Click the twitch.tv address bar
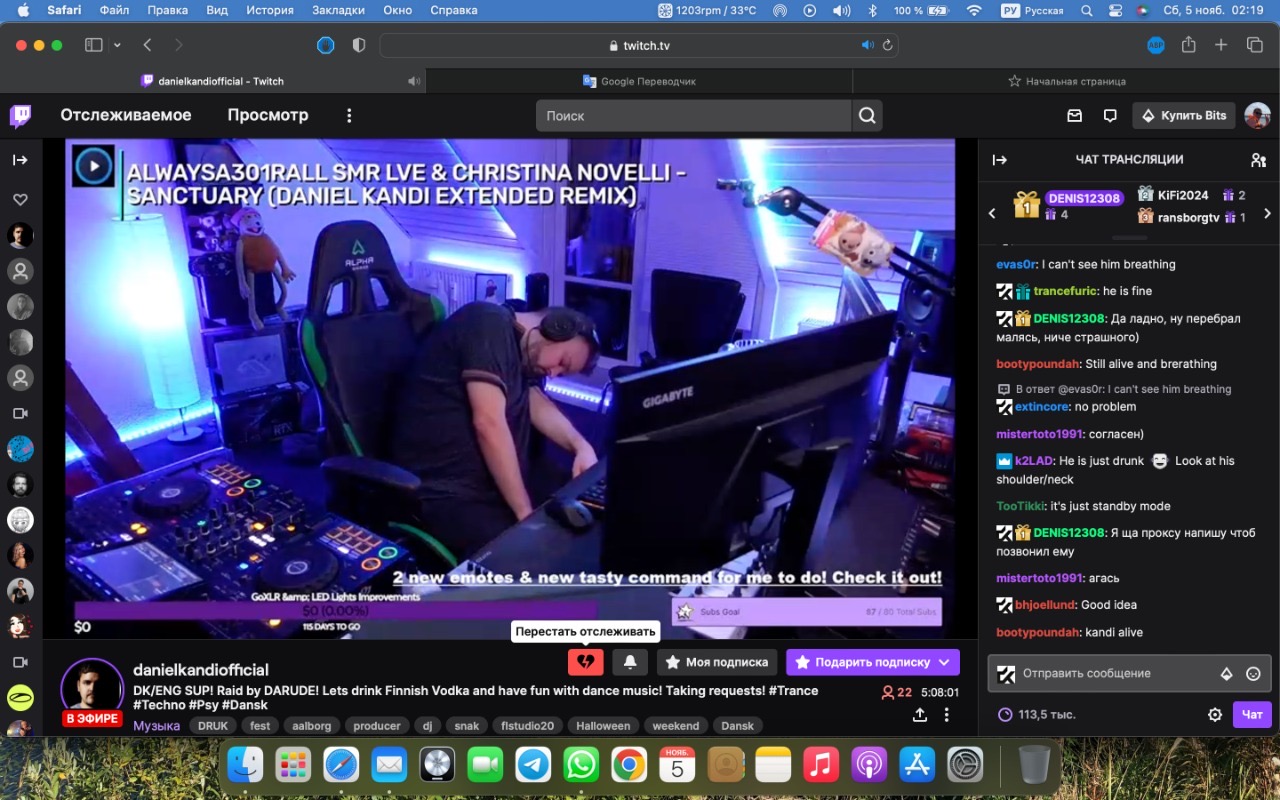 (639, 46)
